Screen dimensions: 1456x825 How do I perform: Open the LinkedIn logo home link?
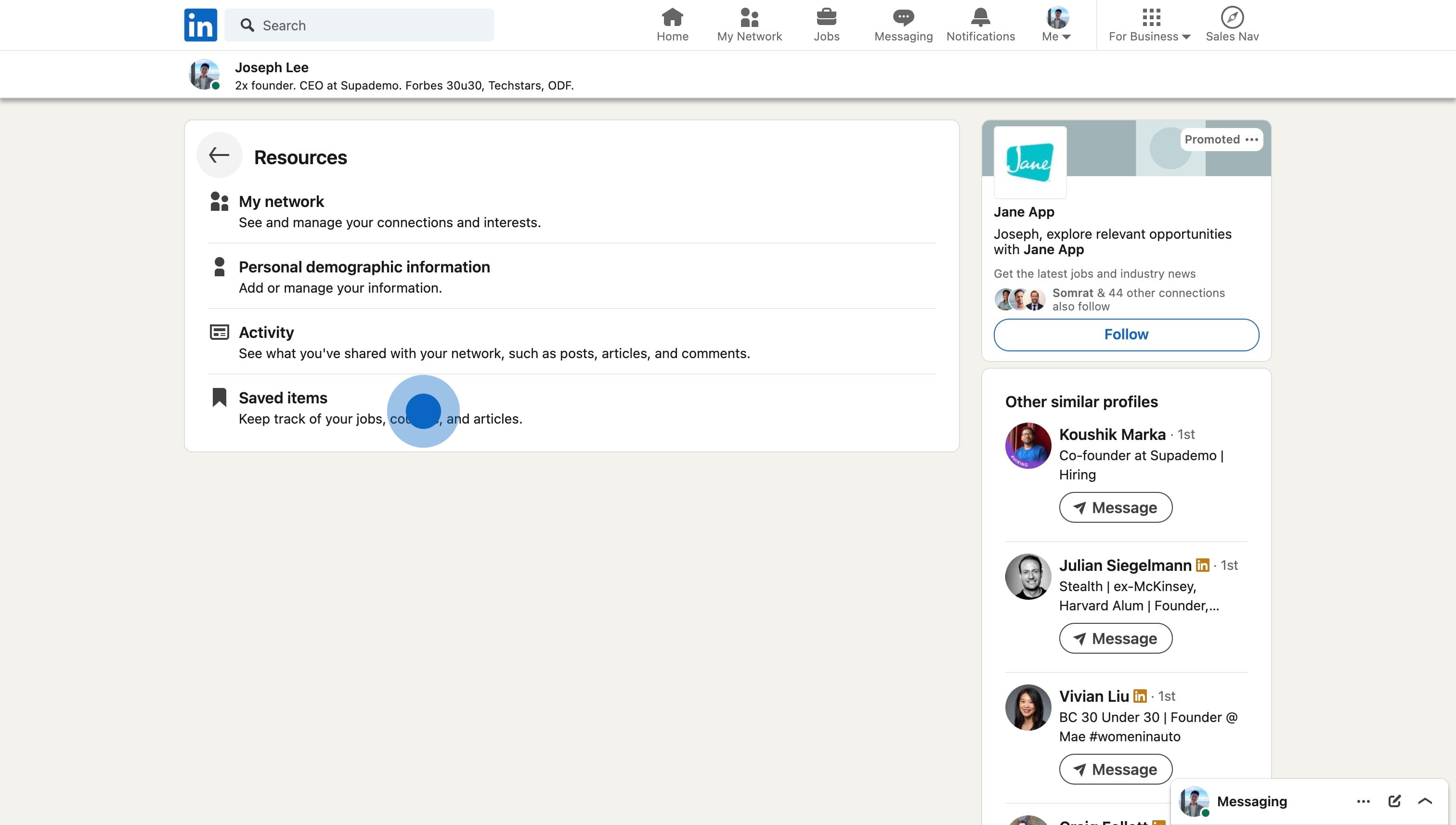pyautogui.click(x=200, y=25)
